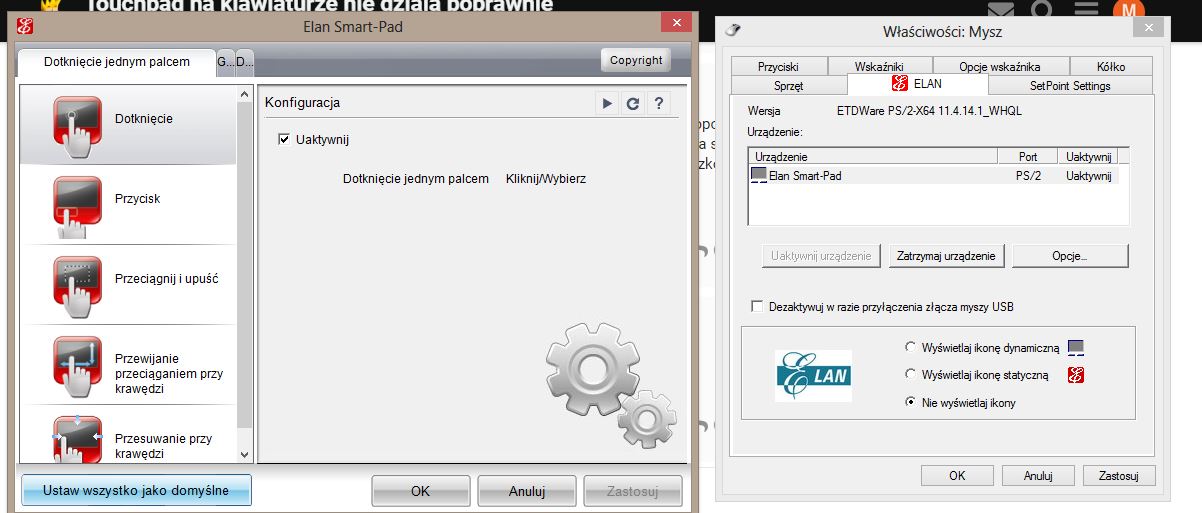Confirm with OK in Elan Smart-Pad

click(x=421, y=491)
